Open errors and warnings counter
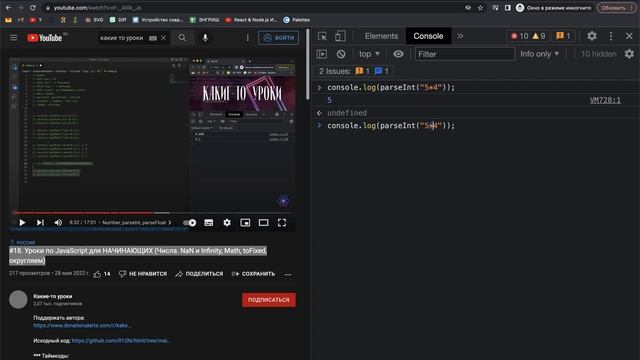 (528, 36)
